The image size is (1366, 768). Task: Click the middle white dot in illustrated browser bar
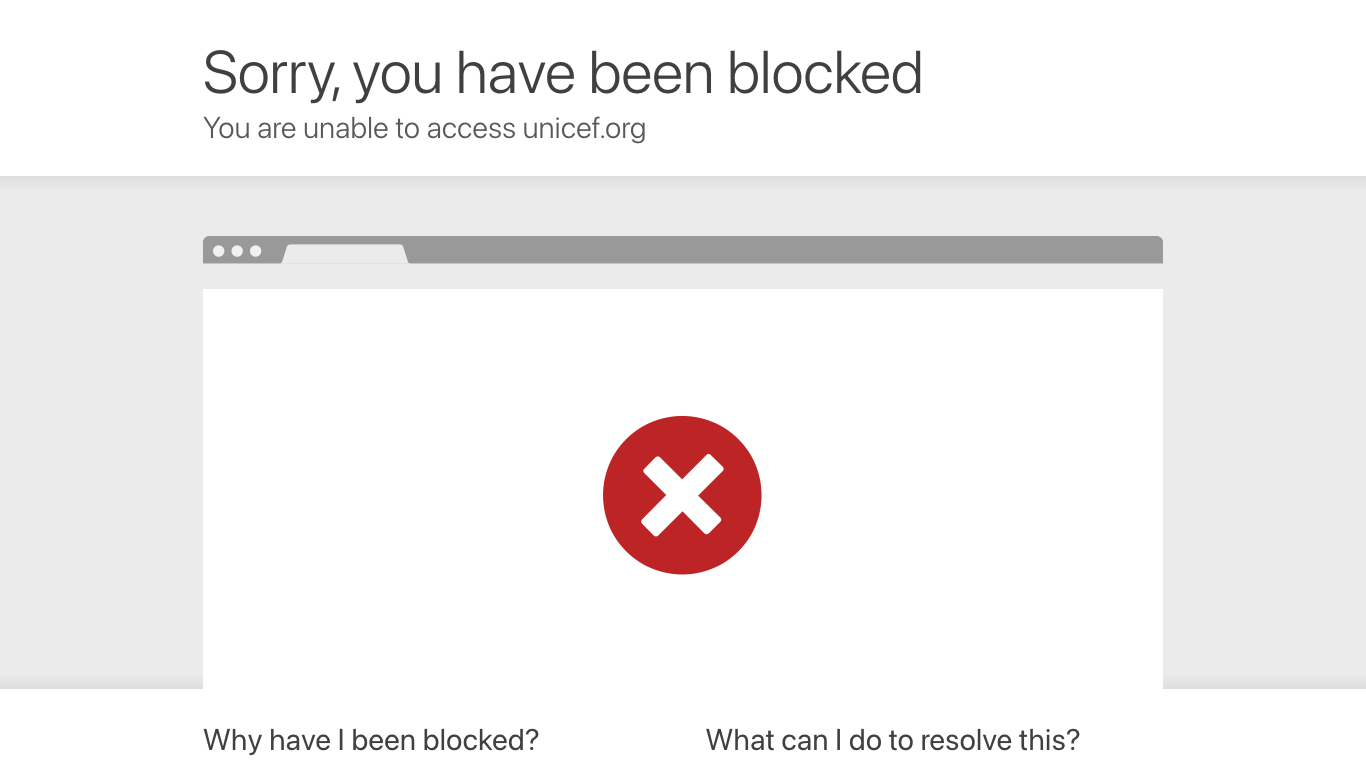tap(237, 251)
